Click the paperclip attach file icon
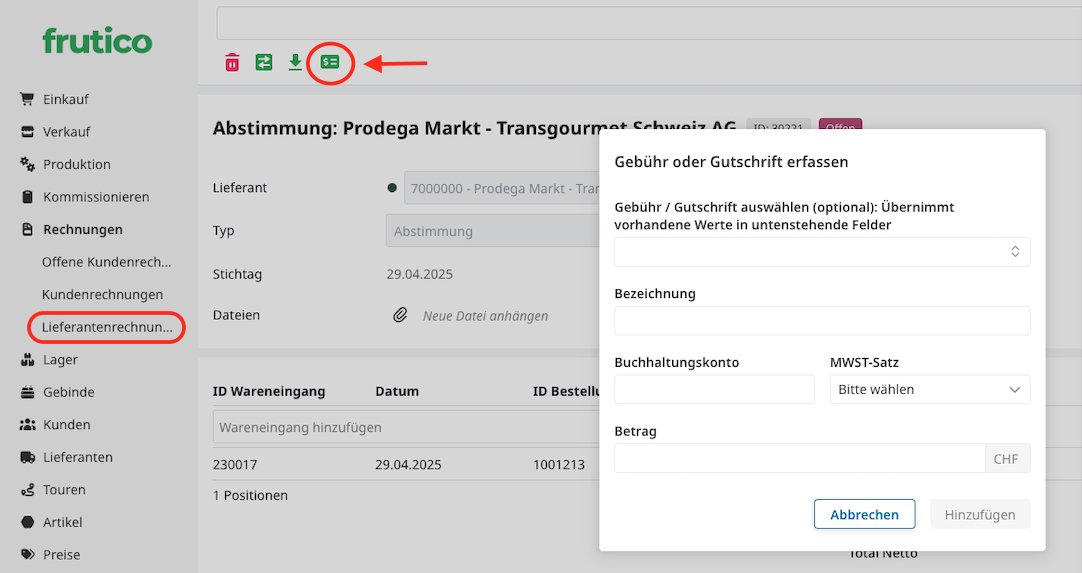The image size is (1082, 573). tap(400, 315)
